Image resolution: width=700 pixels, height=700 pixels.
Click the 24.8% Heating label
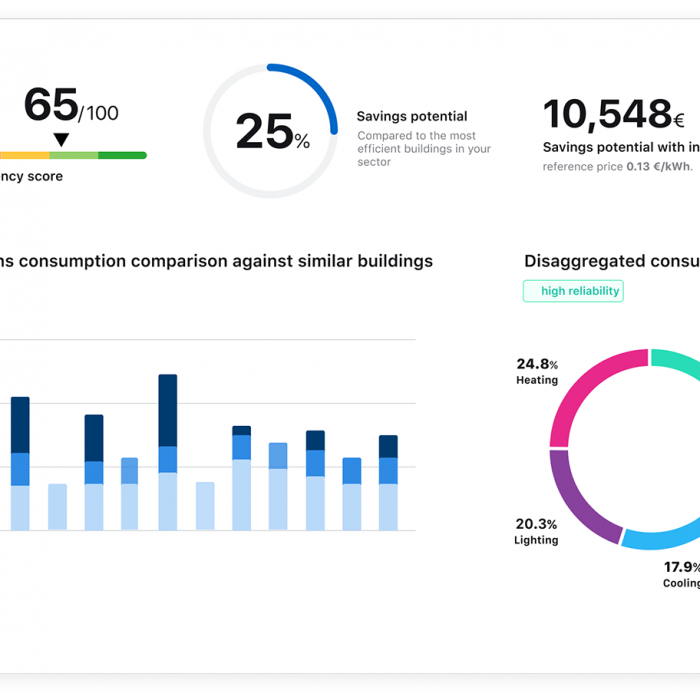(x=537, y=371)
